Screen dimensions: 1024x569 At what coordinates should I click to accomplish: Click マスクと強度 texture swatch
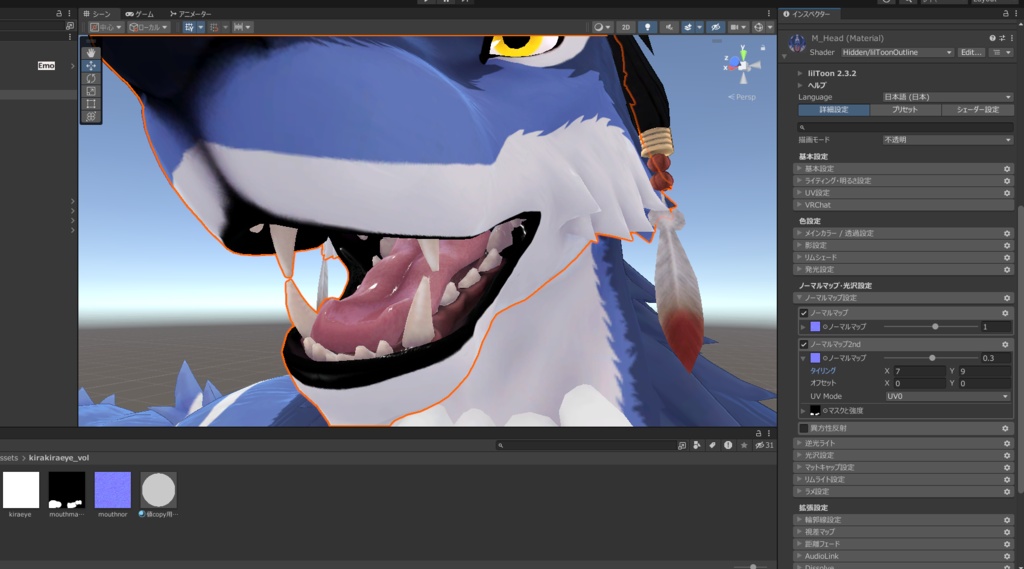pos(815,411)
